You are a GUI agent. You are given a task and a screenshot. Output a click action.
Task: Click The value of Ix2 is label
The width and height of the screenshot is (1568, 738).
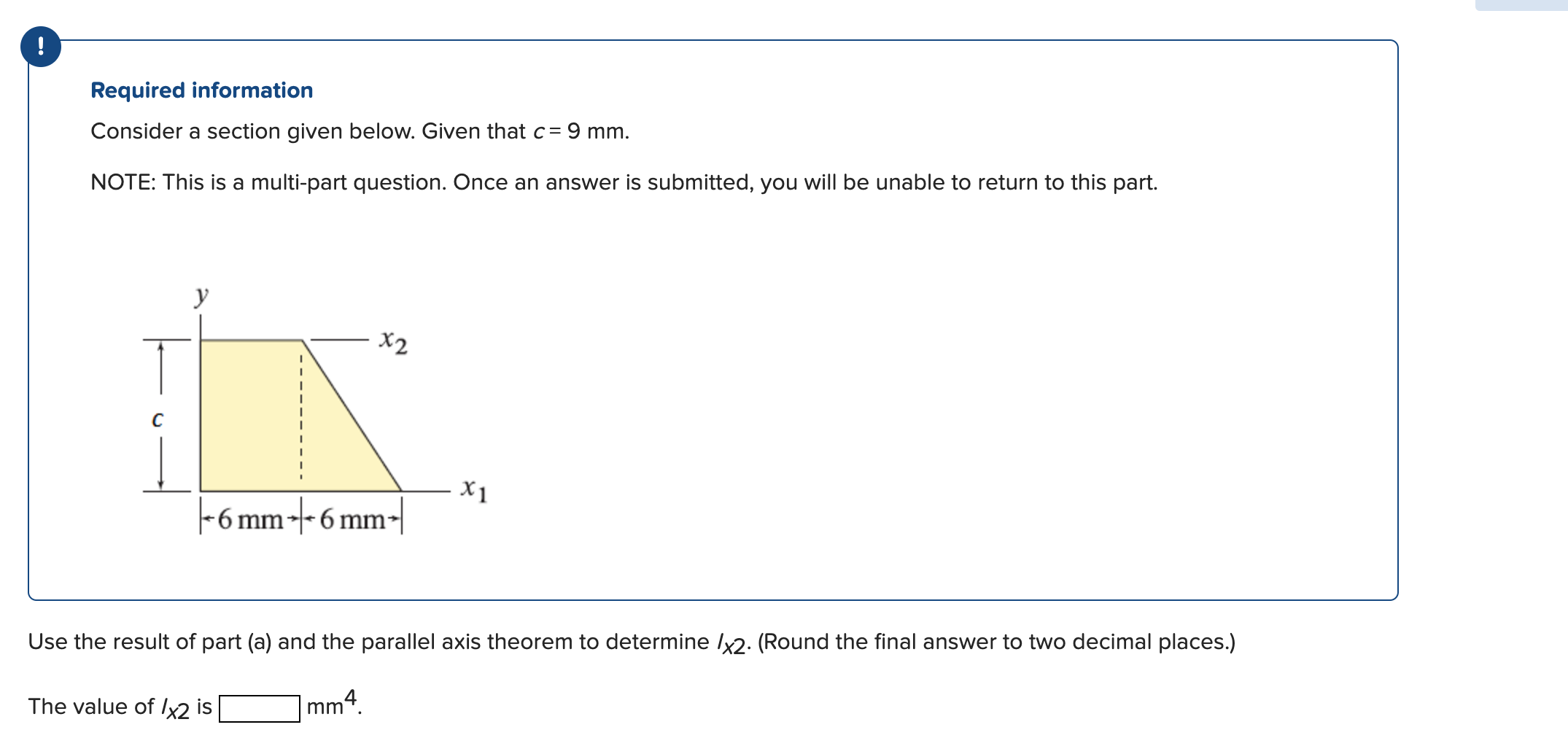click(x=119, y=705)
